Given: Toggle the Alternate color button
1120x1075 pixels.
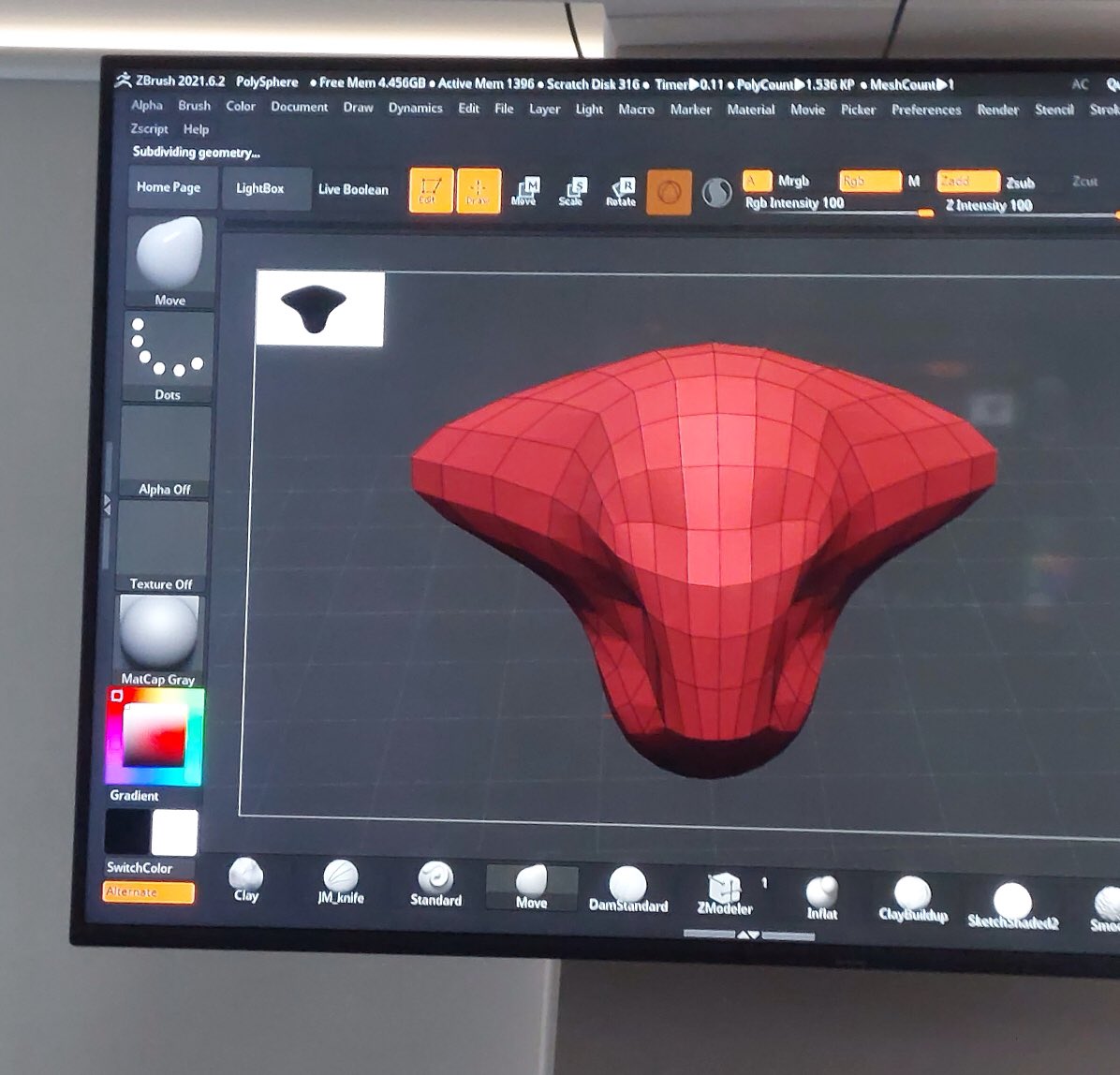Looking at the screenshot, I should (x=148, y=892).
